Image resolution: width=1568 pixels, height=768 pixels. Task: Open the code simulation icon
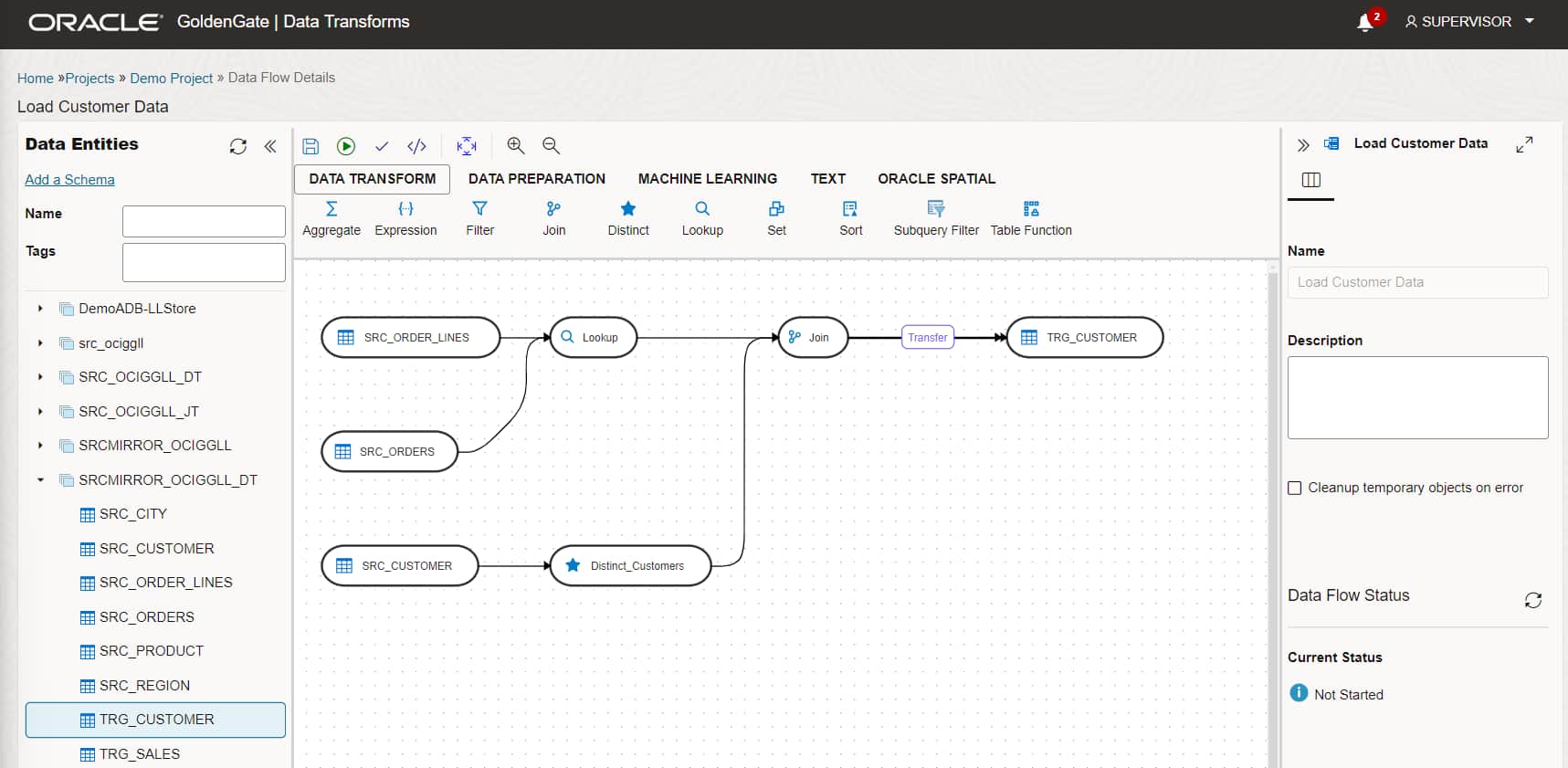coord(417,146)
